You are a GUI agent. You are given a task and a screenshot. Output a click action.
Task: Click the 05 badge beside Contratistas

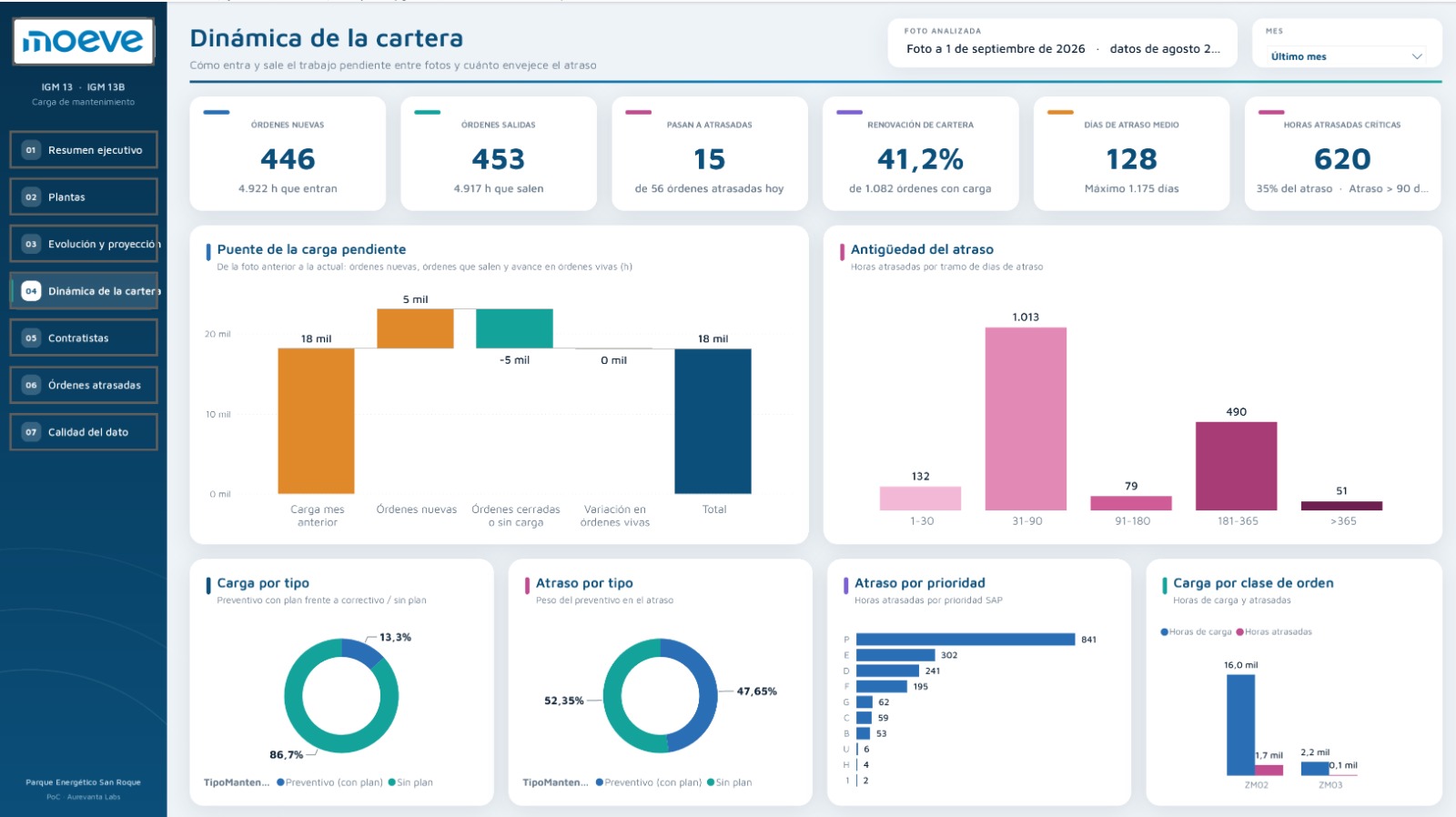coord(31,338)
